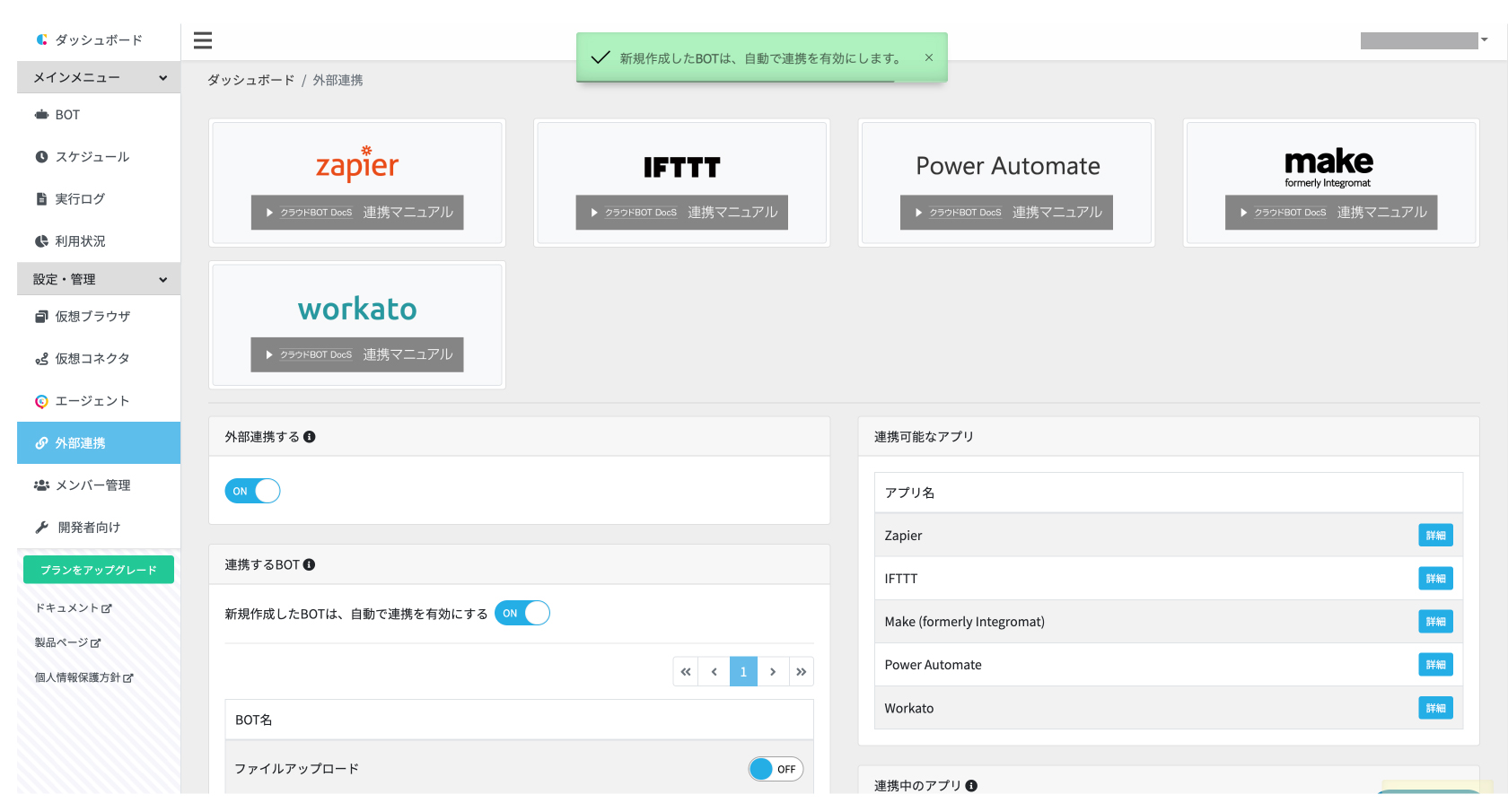Click info icon next to 外部連携する
The width and height of the screenshot is (1508, 812).
coord(310,437)
